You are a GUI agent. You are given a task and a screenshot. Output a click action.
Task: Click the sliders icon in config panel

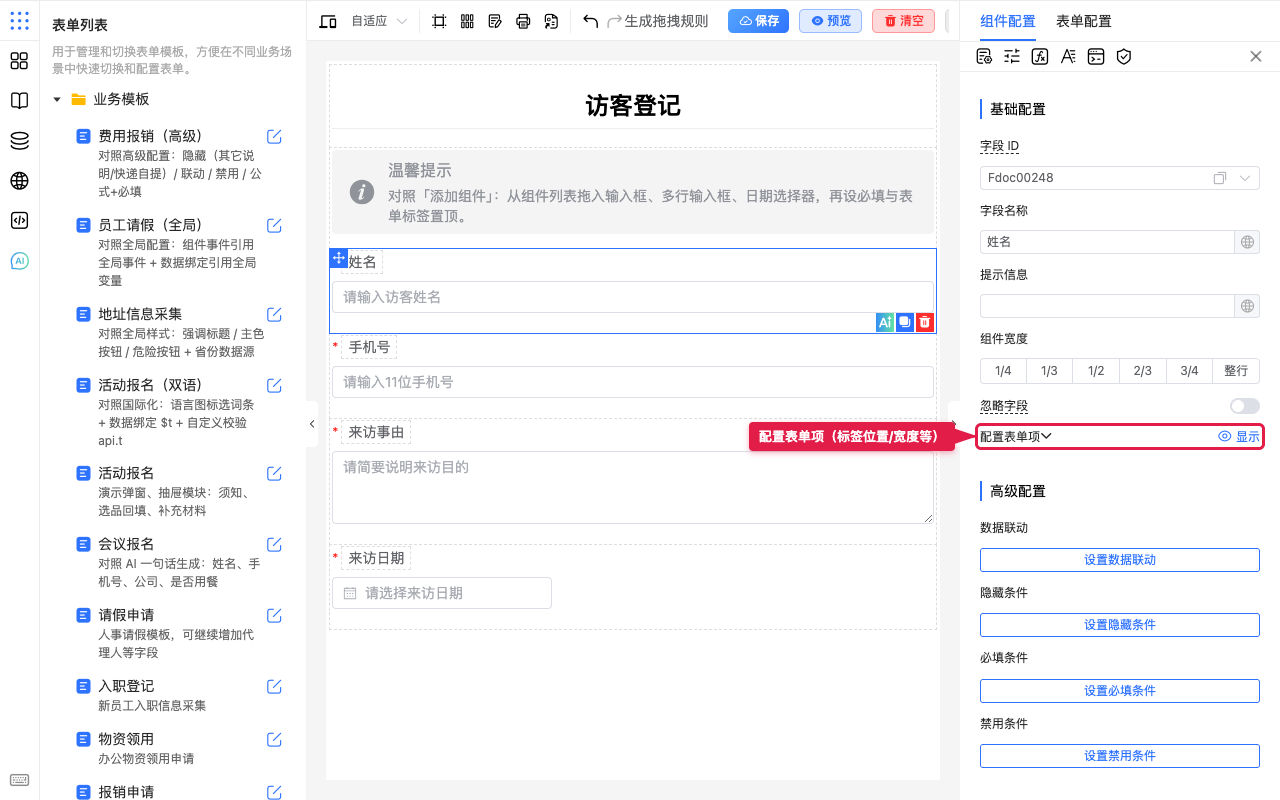tap(1012, 56)
